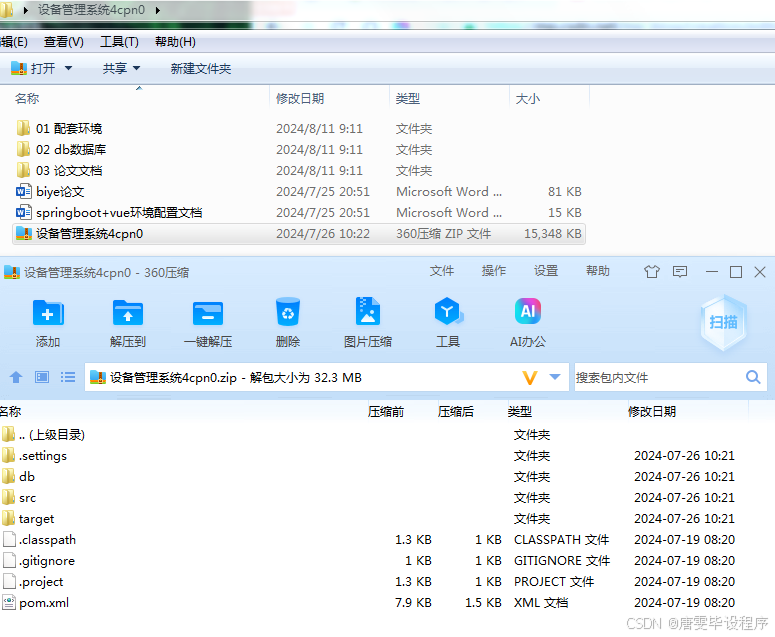This screenshot has height=637, width=775.
Task: Open the AI办公 icon
Action: [528, 311]
